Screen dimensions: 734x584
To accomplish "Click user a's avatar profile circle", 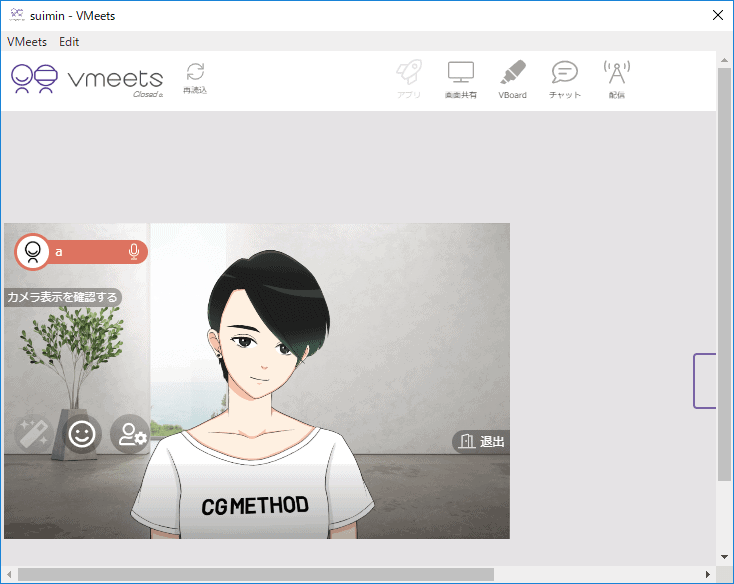I will [x=33, y=252].
